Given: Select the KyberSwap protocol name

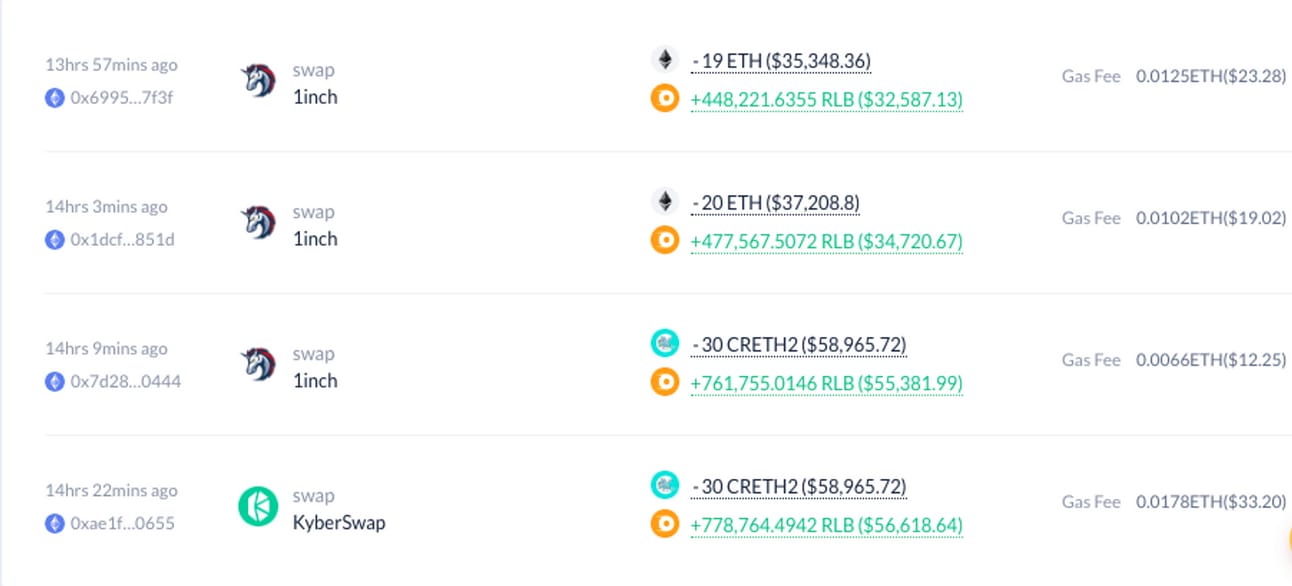Looking at the screenshot, I should click(x=338, y=522).
